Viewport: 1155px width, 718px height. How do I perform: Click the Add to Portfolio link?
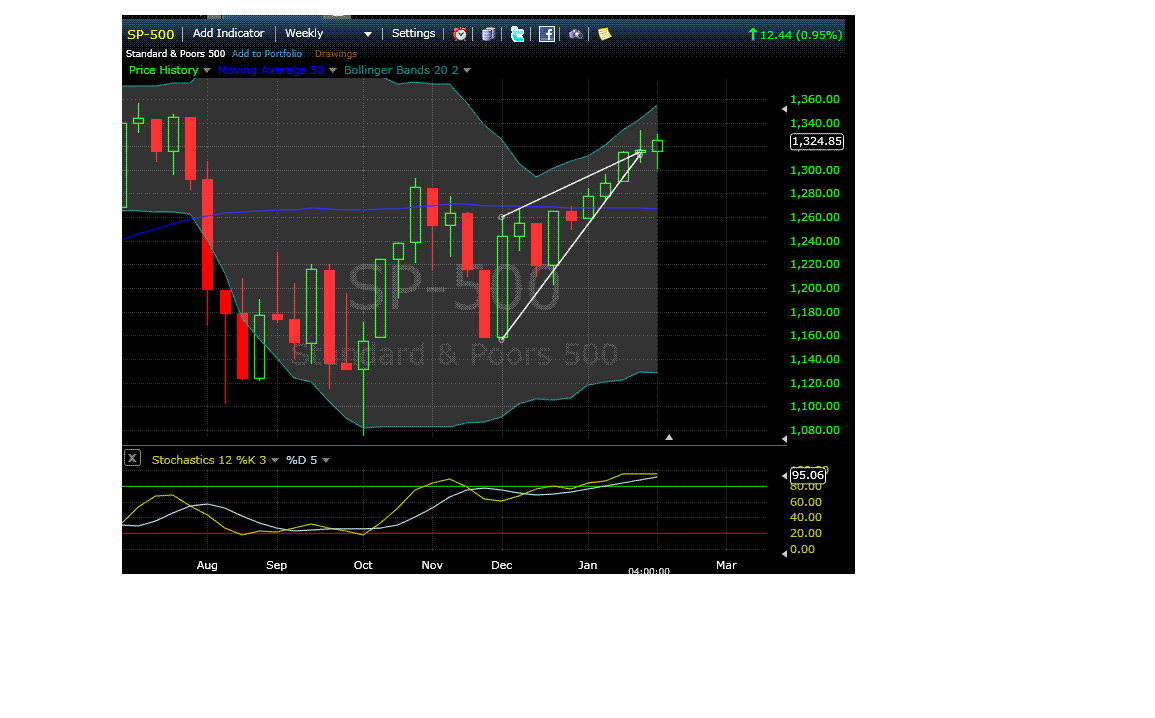pyautogui.click(x=267, y=54)
